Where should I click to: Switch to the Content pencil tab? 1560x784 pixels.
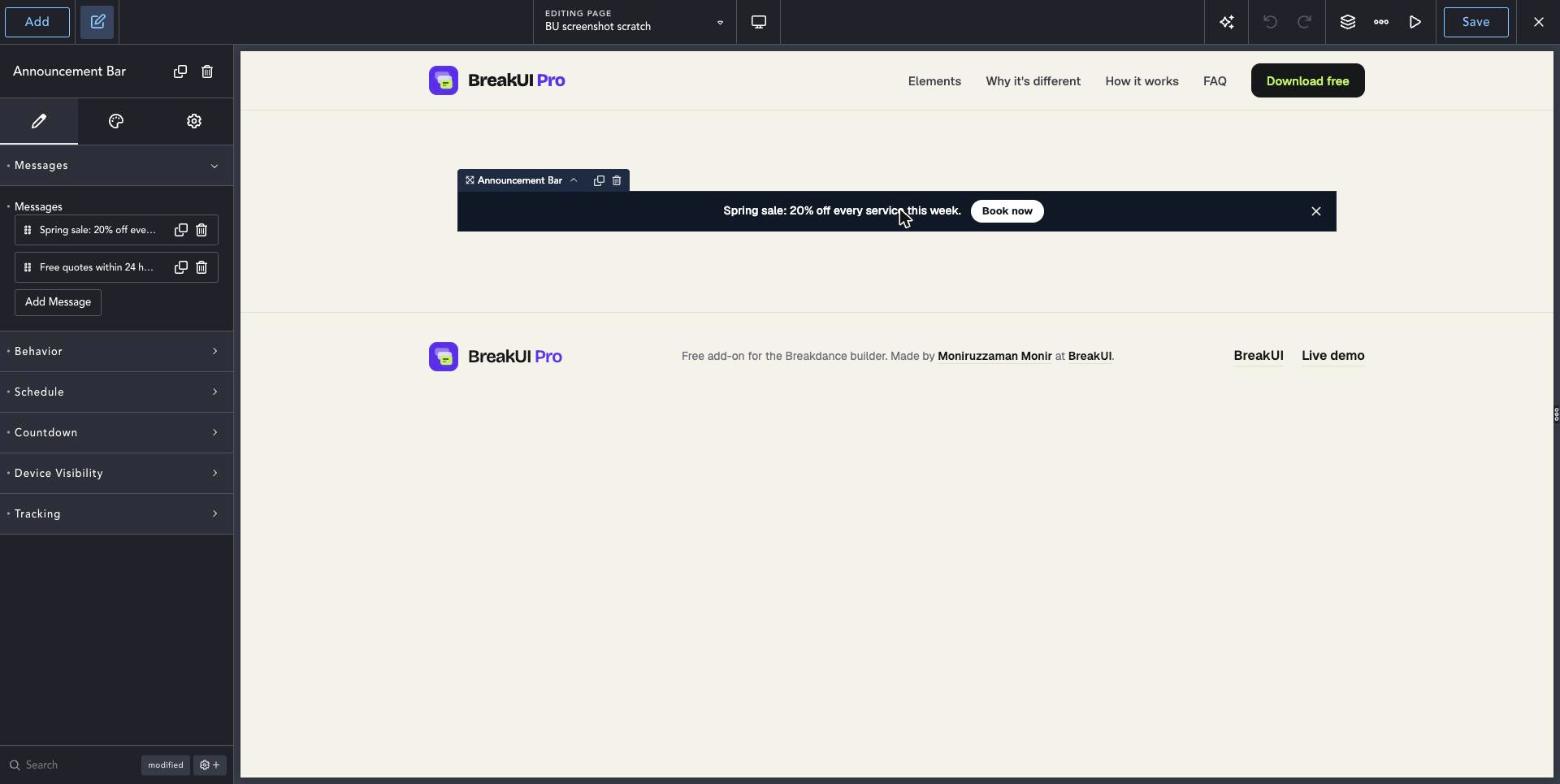(39, 121)
